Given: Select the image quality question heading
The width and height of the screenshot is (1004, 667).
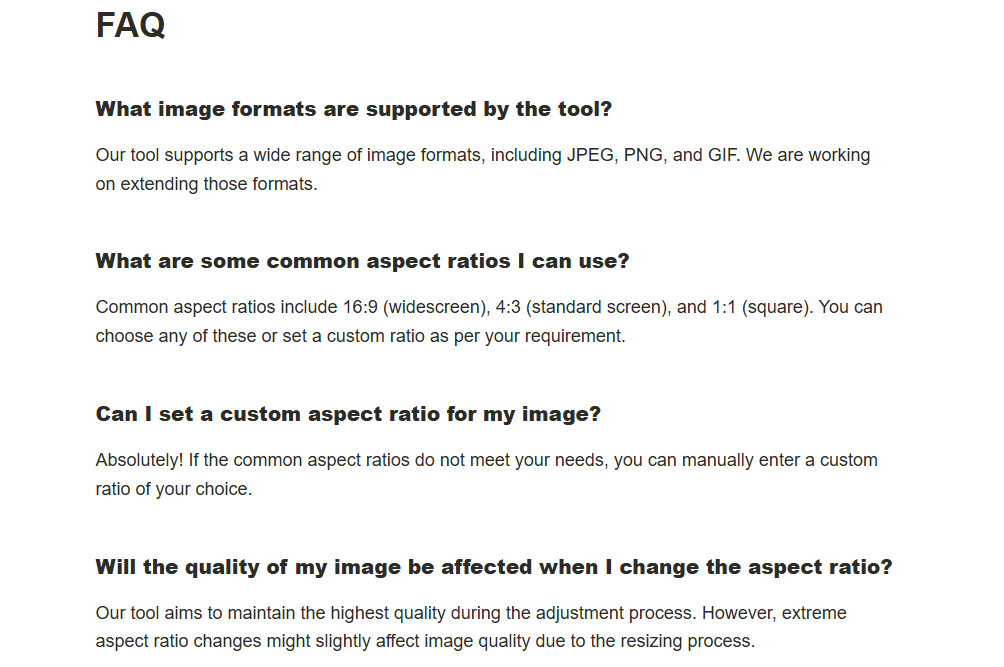Looking at the screenshot, I should 494,567.
